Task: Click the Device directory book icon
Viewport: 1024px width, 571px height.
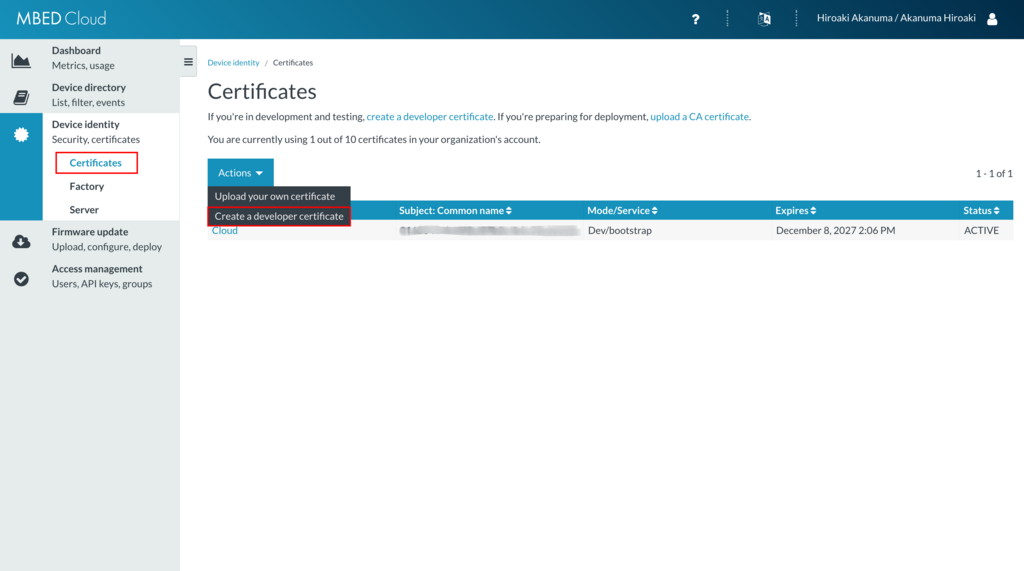Action: [21, 97]
